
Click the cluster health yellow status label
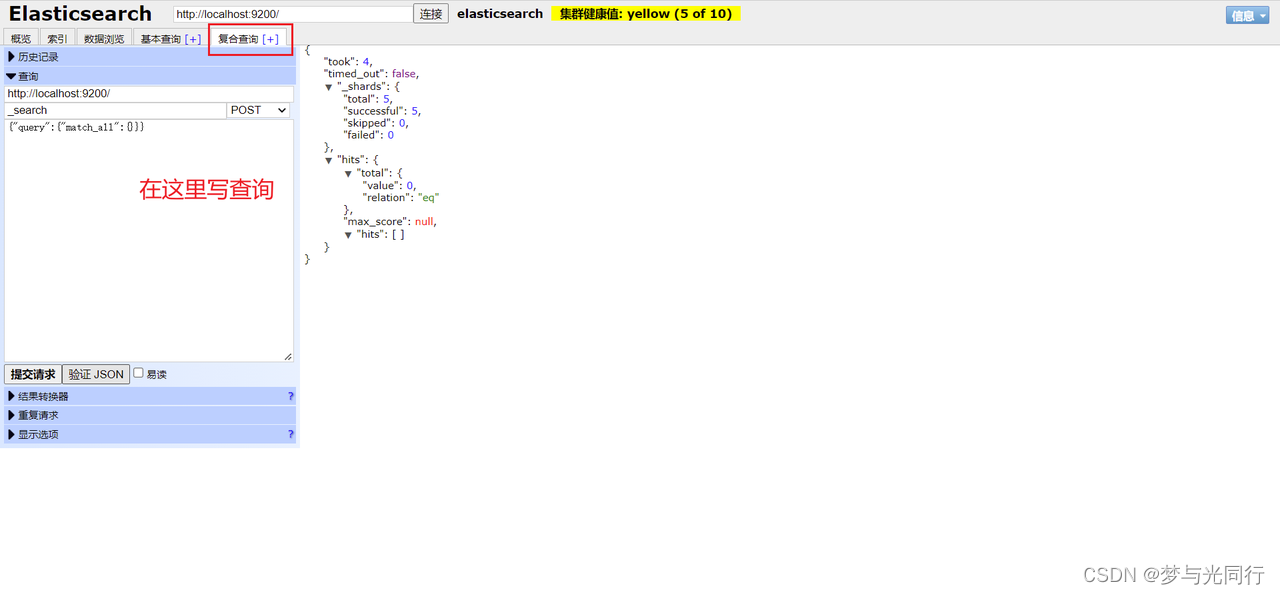coord(646,14)
